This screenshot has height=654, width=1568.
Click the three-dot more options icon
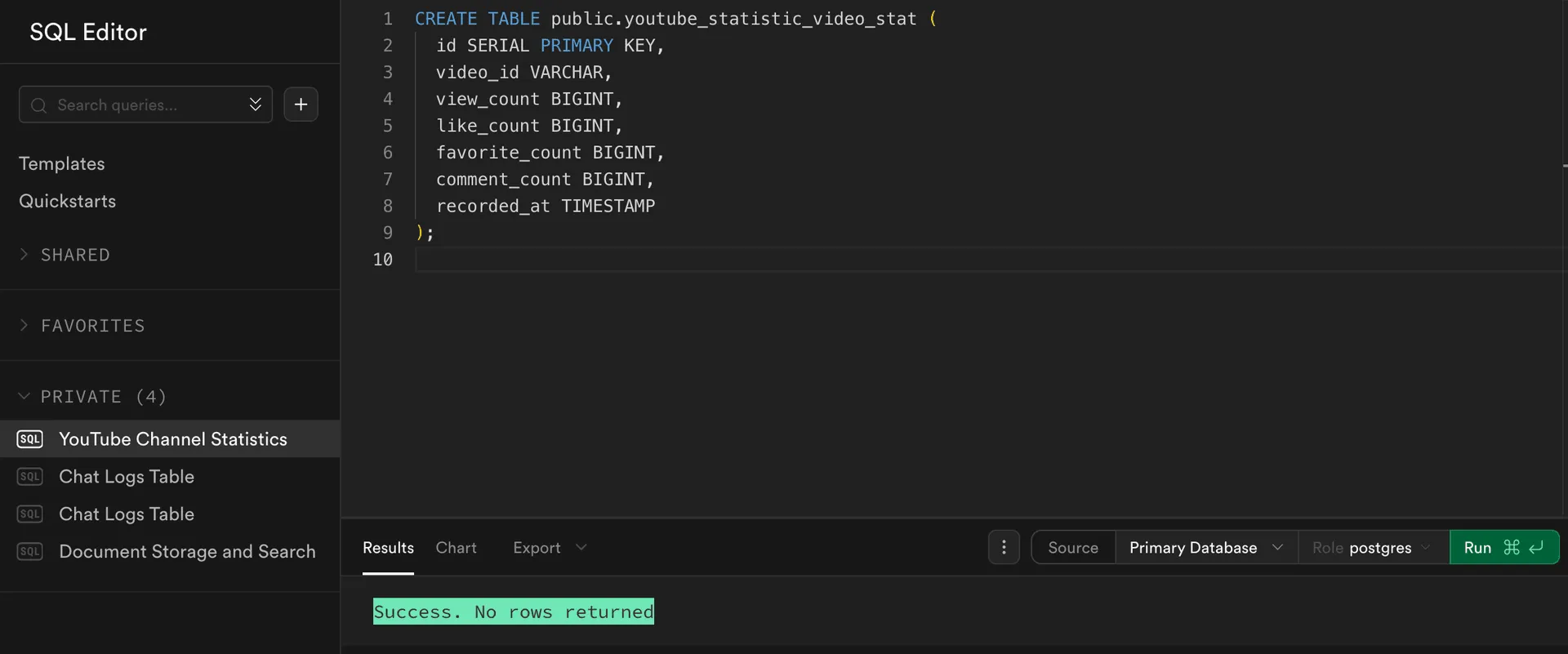pyautogui.click(x=1004, y=548)
